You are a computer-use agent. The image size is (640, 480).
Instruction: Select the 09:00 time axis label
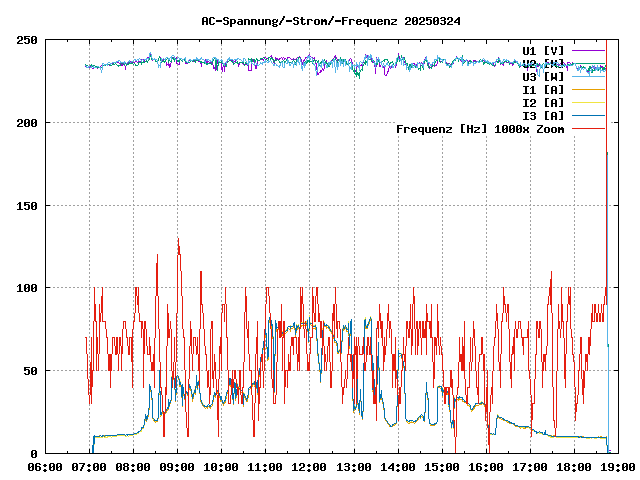177,467
